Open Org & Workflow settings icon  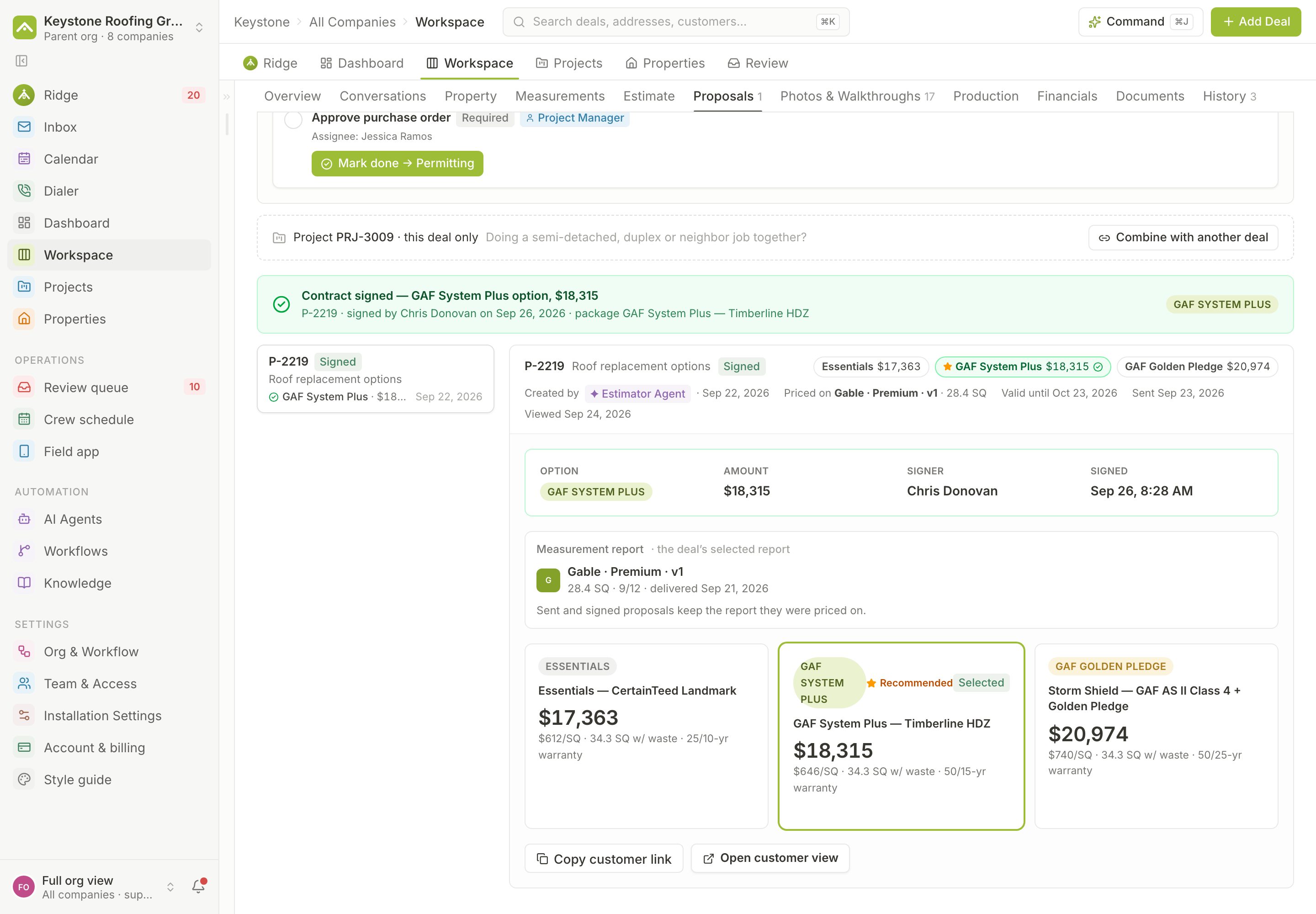[x=24, y=652]
